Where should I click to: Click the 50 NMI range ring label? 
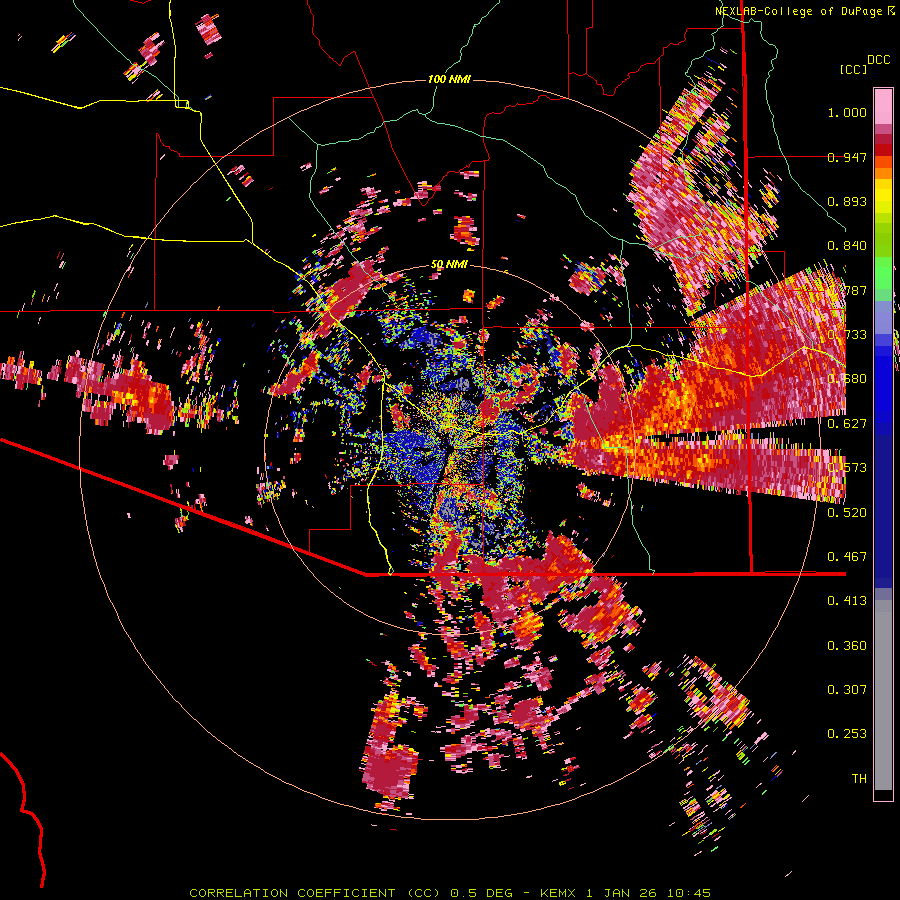[x=449, y=265]
